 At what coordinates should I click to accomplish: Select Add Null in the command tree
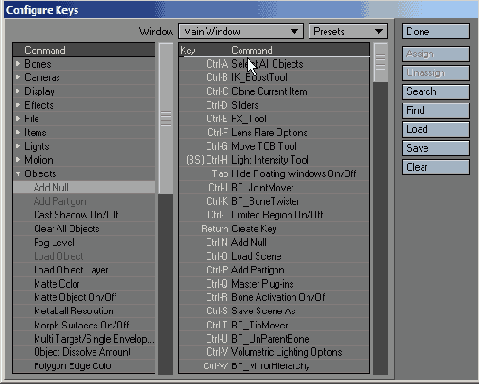[84, 187]
